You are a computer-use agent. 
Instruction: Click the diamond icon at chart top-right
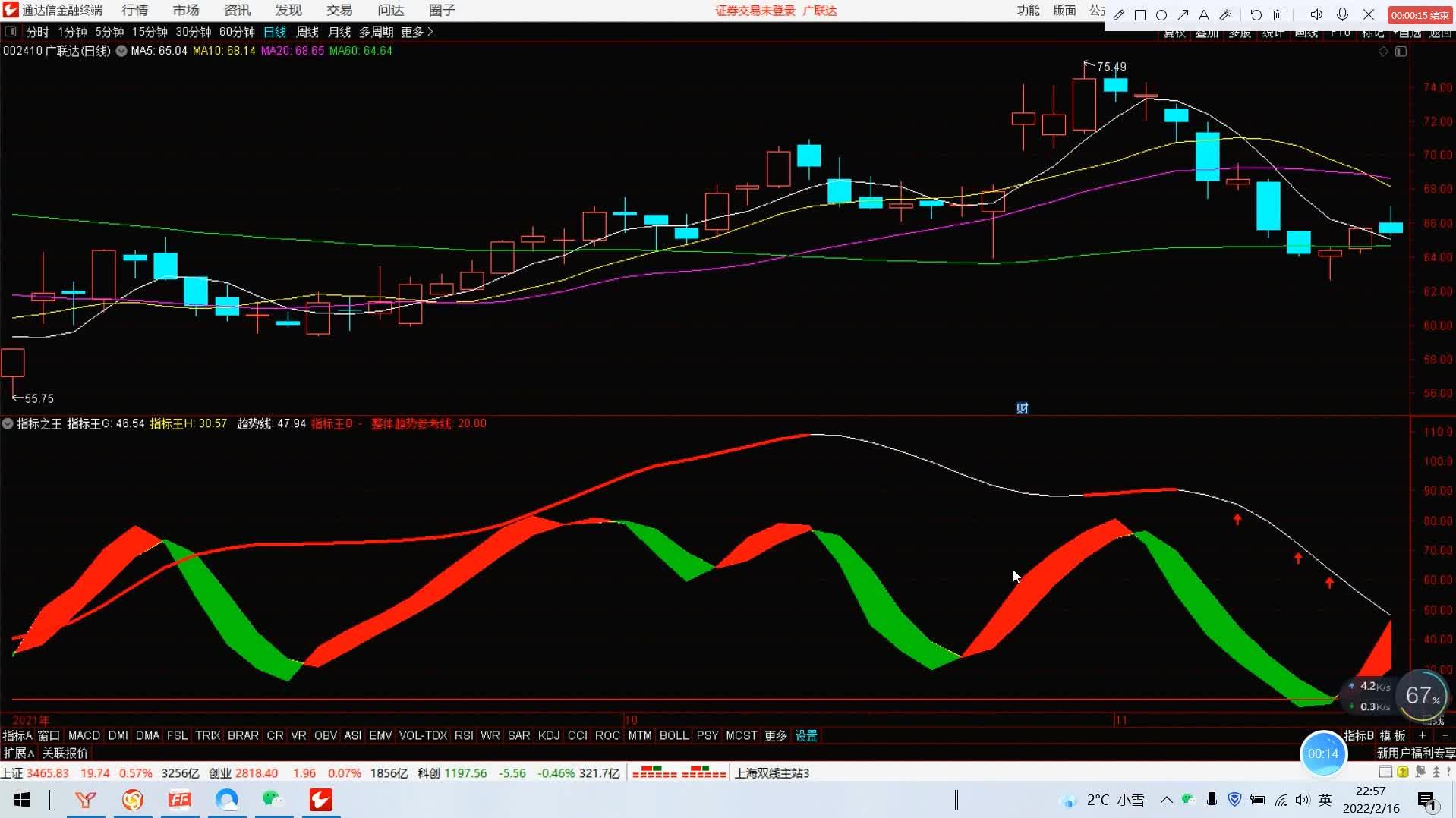(1383, 52)
